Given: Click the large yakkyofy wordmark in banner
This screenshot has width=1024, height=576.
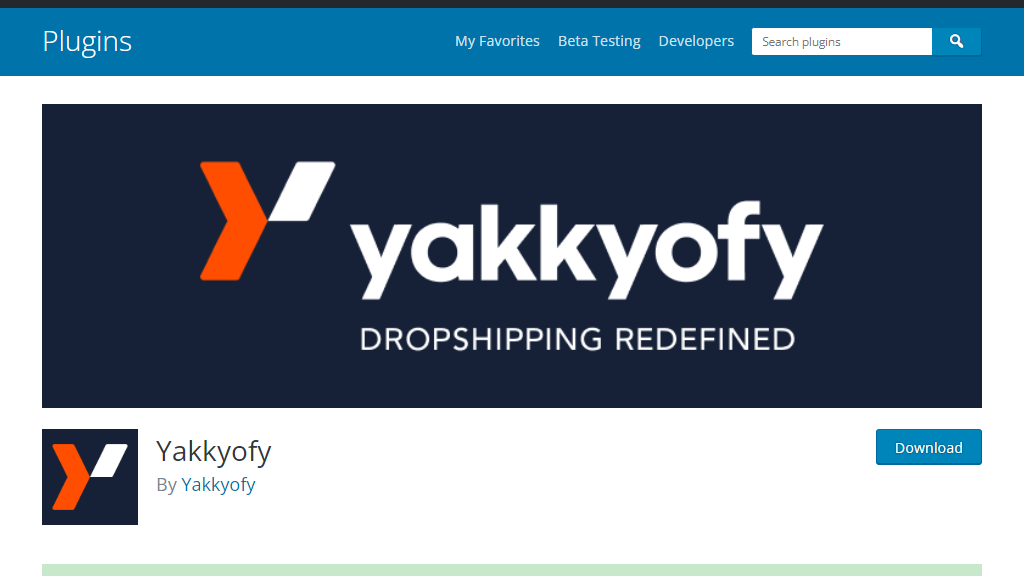Looking at the screenshot, I should [586, 250].
